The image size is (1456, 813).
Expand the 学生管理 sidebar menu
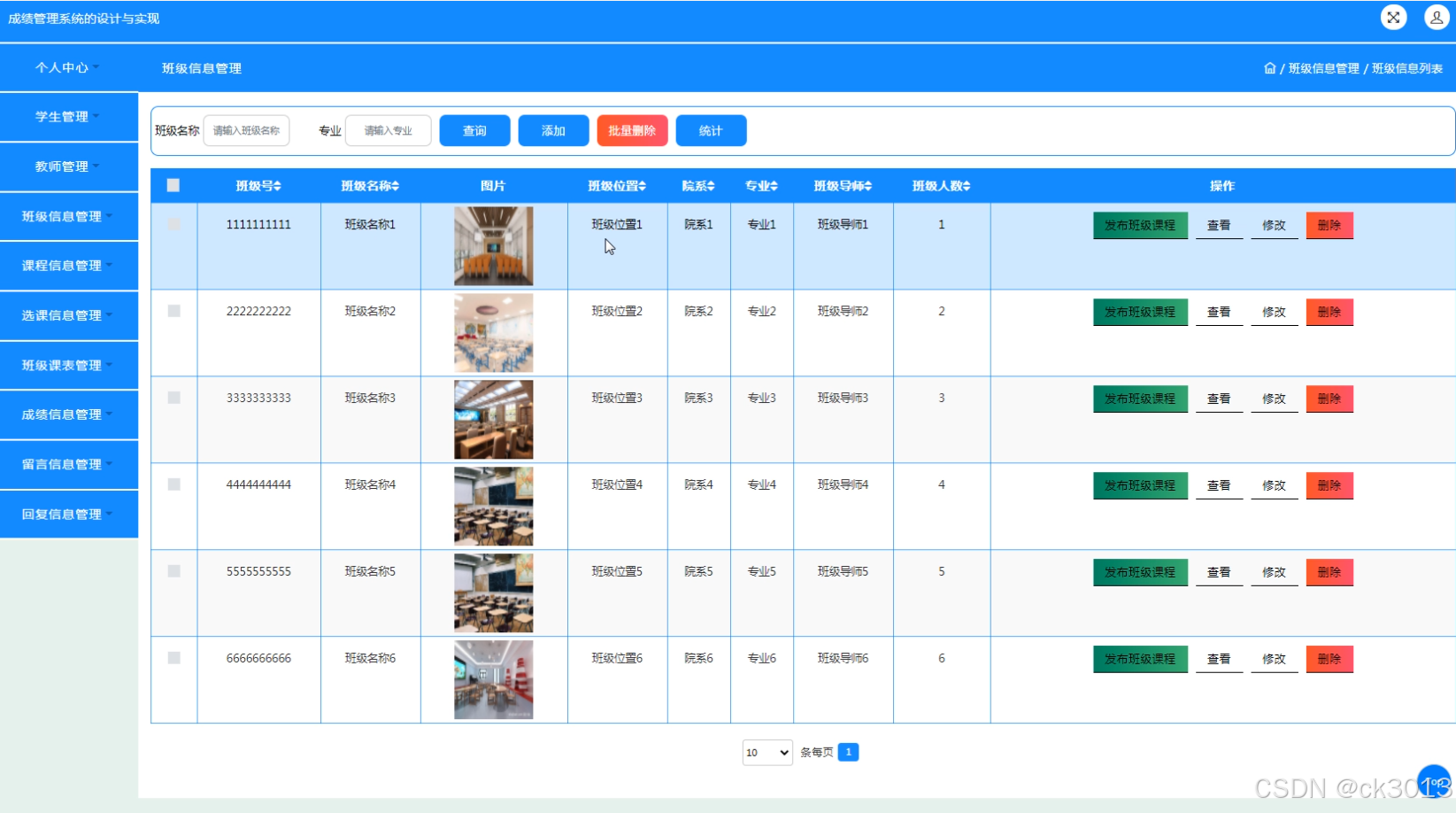[68, 117]
